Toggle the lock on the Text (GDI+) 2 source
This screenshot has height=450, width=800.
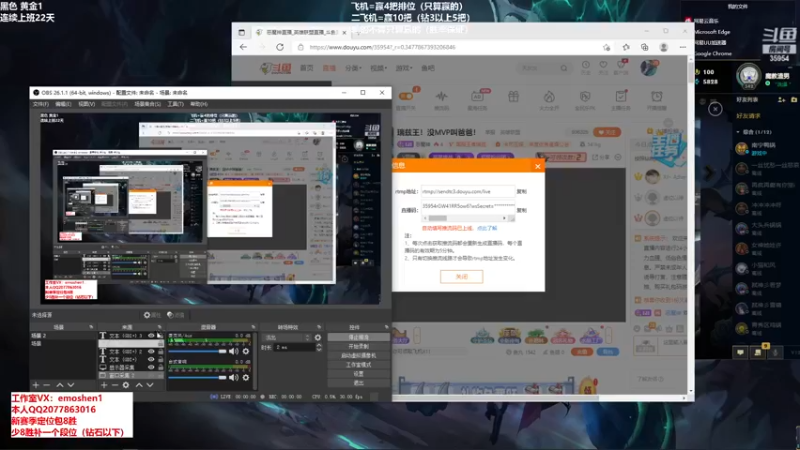pos(160,352)
